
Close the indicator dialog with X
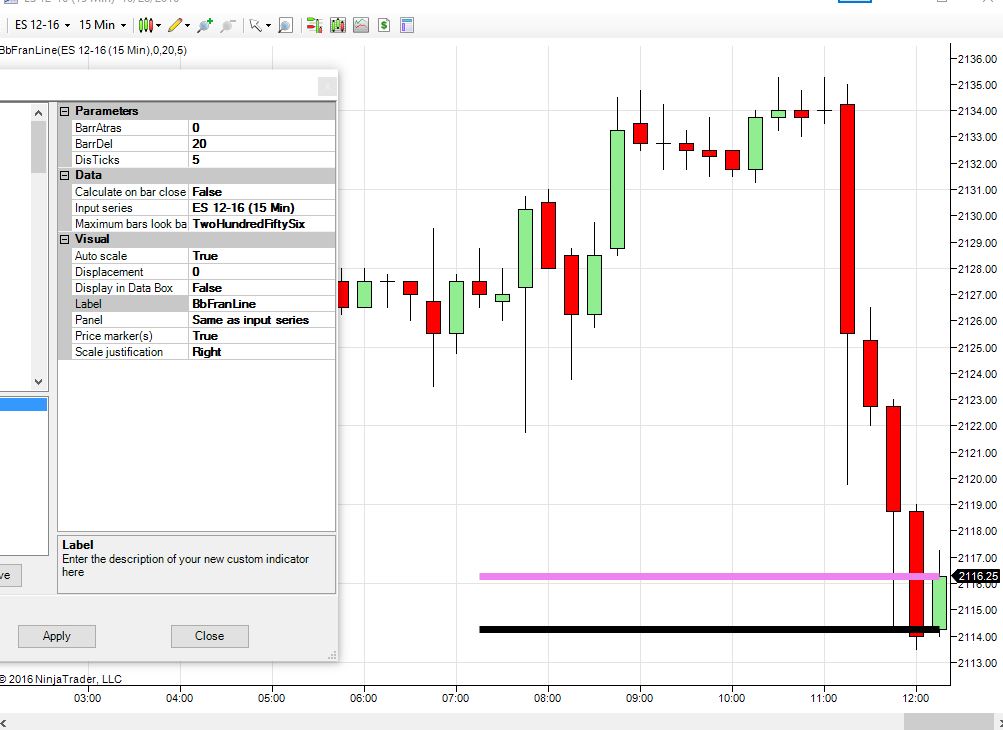[x=327, y=86]
